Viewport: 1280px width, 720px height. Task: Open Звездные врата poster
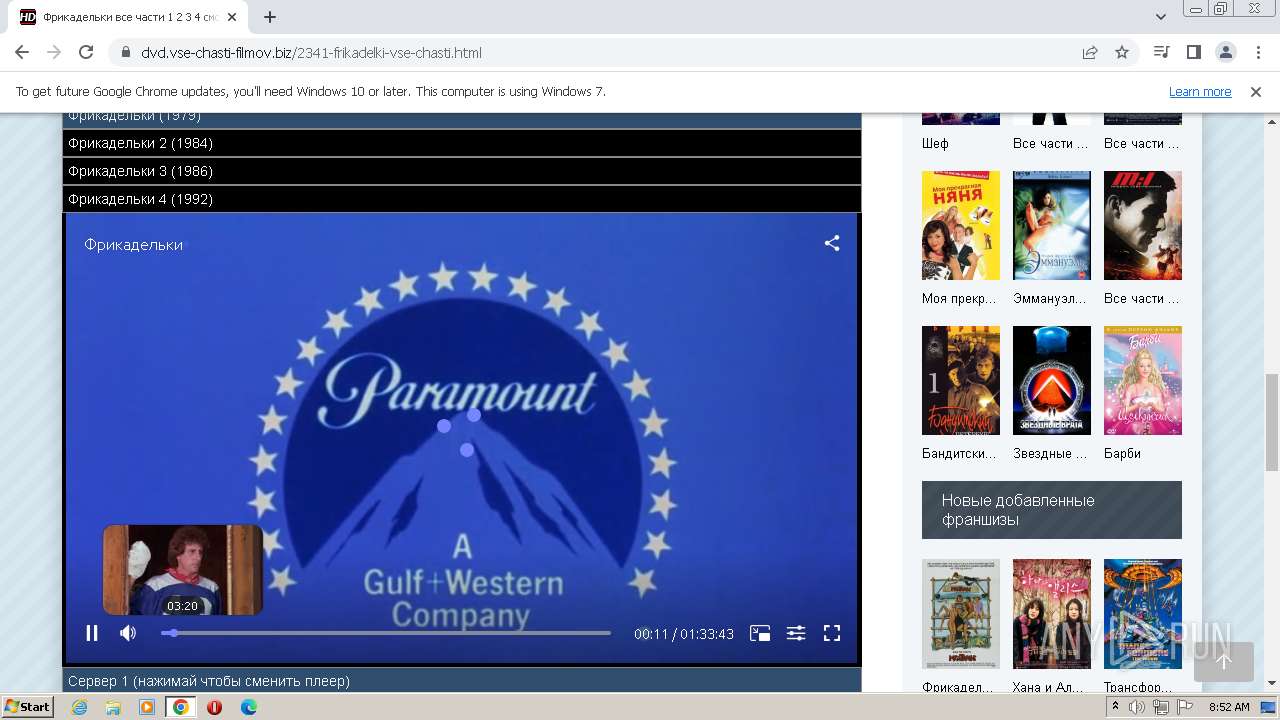pos(1052,380)
